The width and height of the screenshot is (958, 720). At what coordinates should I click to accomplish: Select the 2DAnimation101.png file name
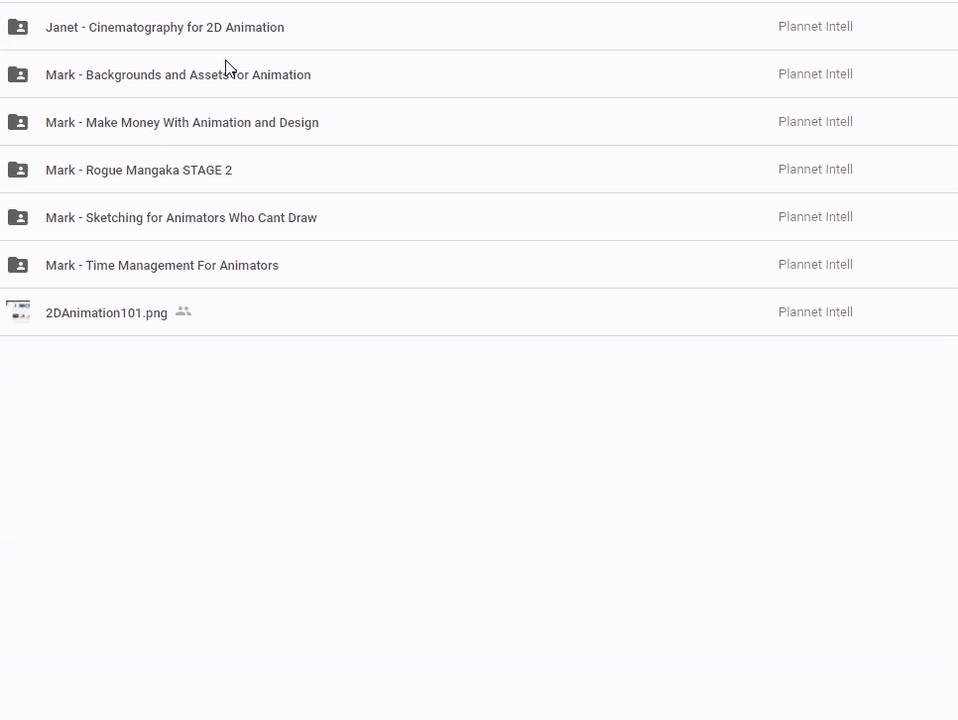pos(106,313)
